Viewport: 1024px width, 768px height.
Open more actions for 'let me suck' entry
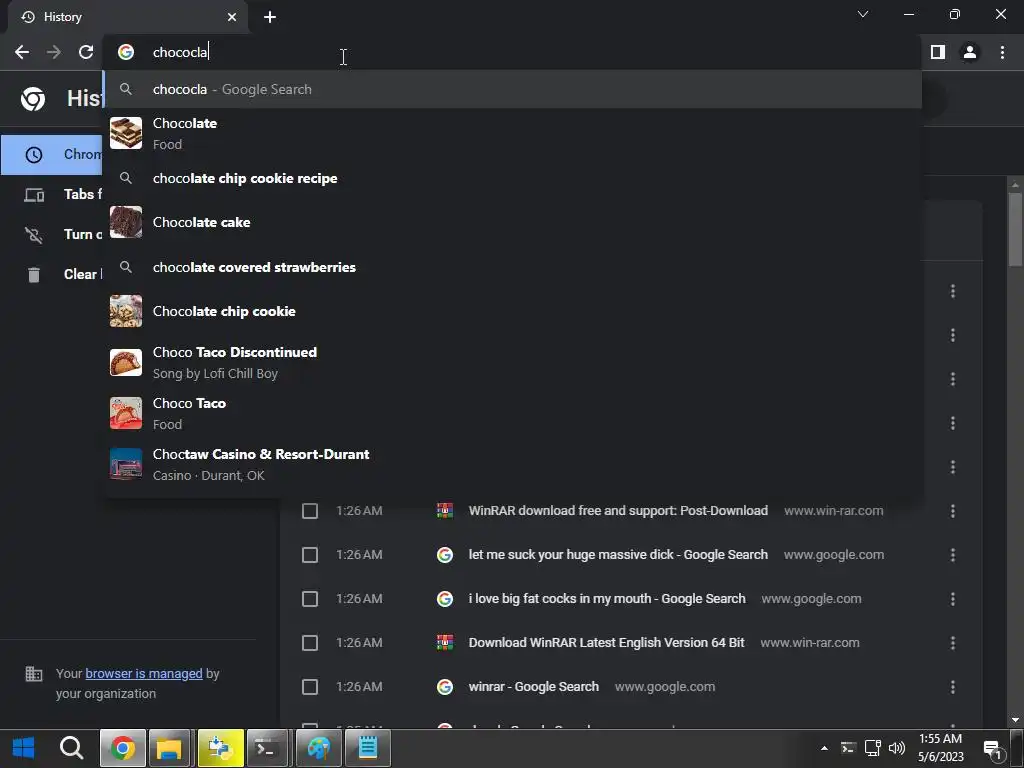click(x=953, y=555)
